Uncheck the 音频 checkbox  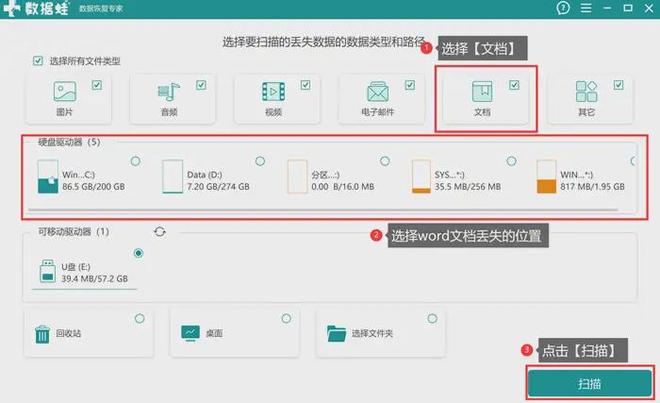pyautogui.click(x=201, y=85)
